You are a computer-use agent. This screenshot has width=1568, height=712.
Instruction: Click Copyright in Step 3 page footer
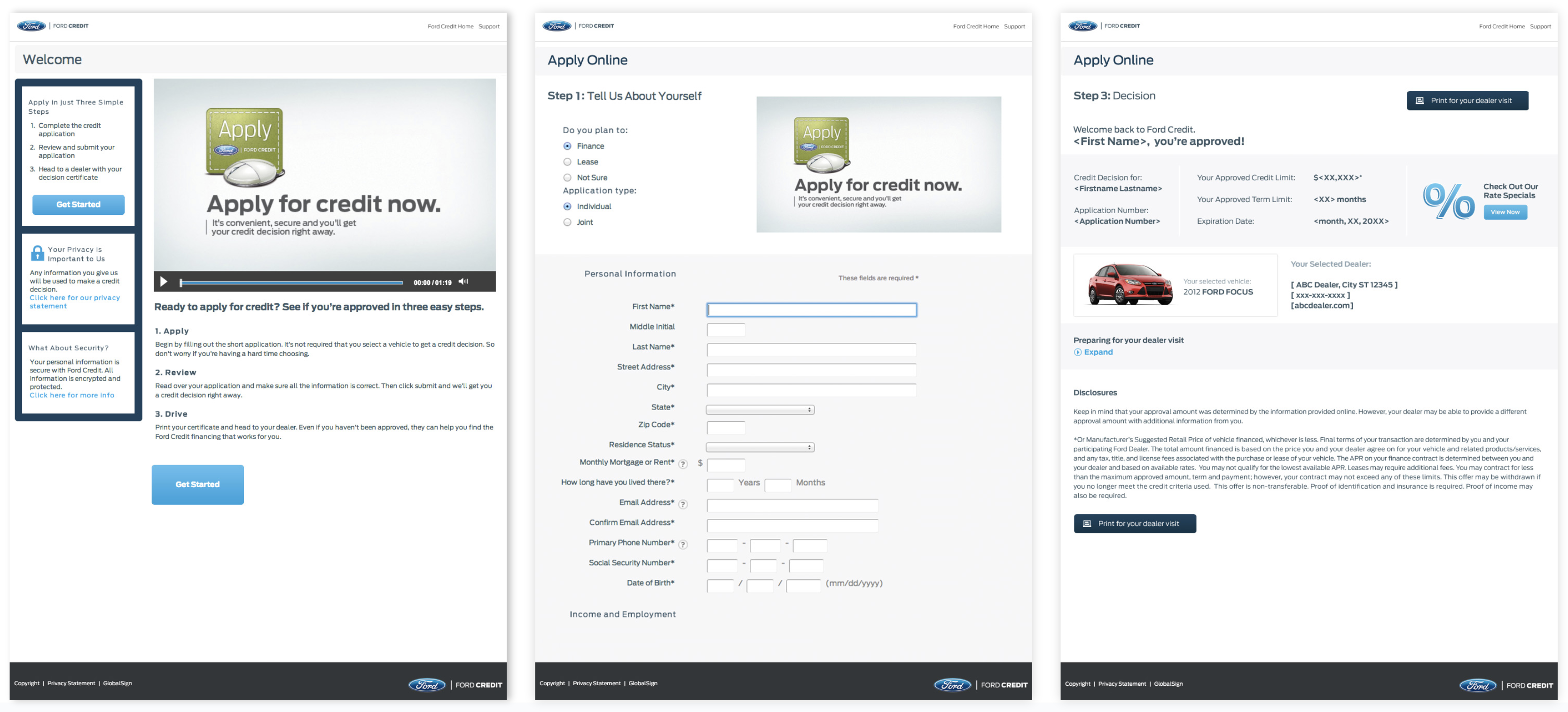point(1077,684)
